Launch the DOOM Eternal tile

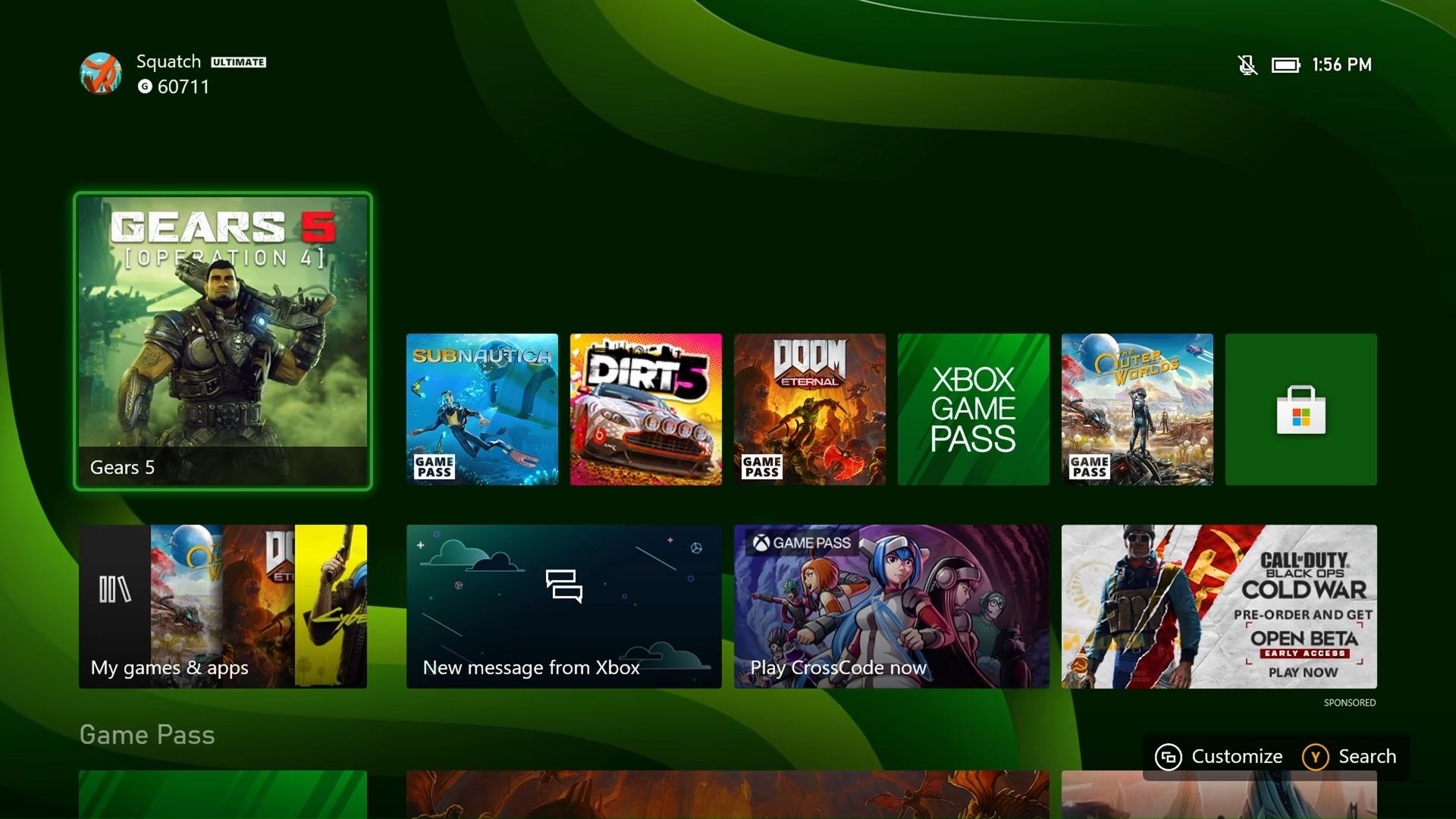pyautogui.click(x=810, y=409)
